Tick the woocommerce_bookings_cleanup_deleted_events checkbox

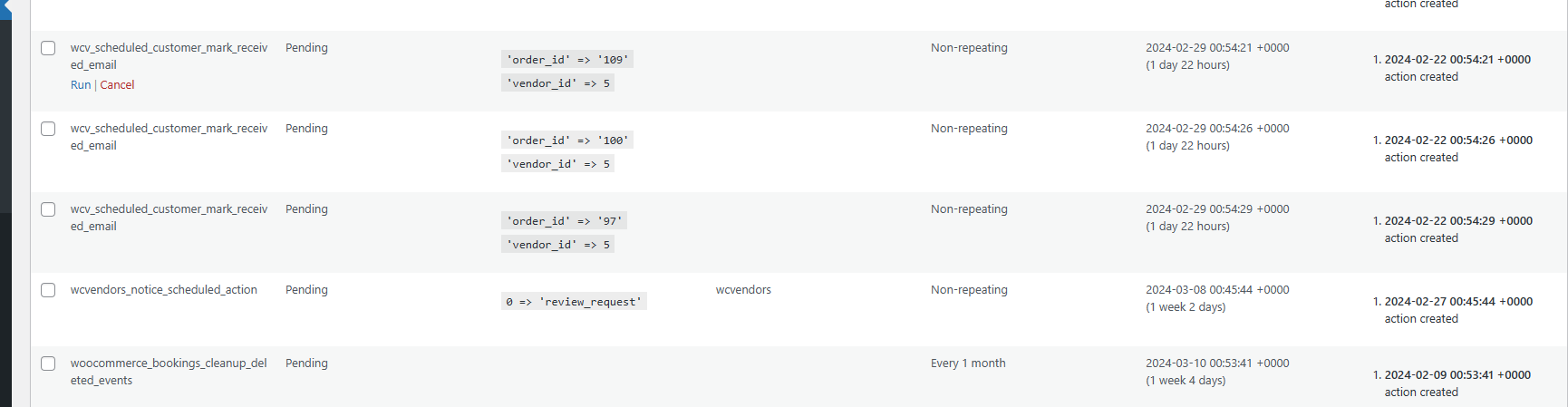[x=48, y=363]
